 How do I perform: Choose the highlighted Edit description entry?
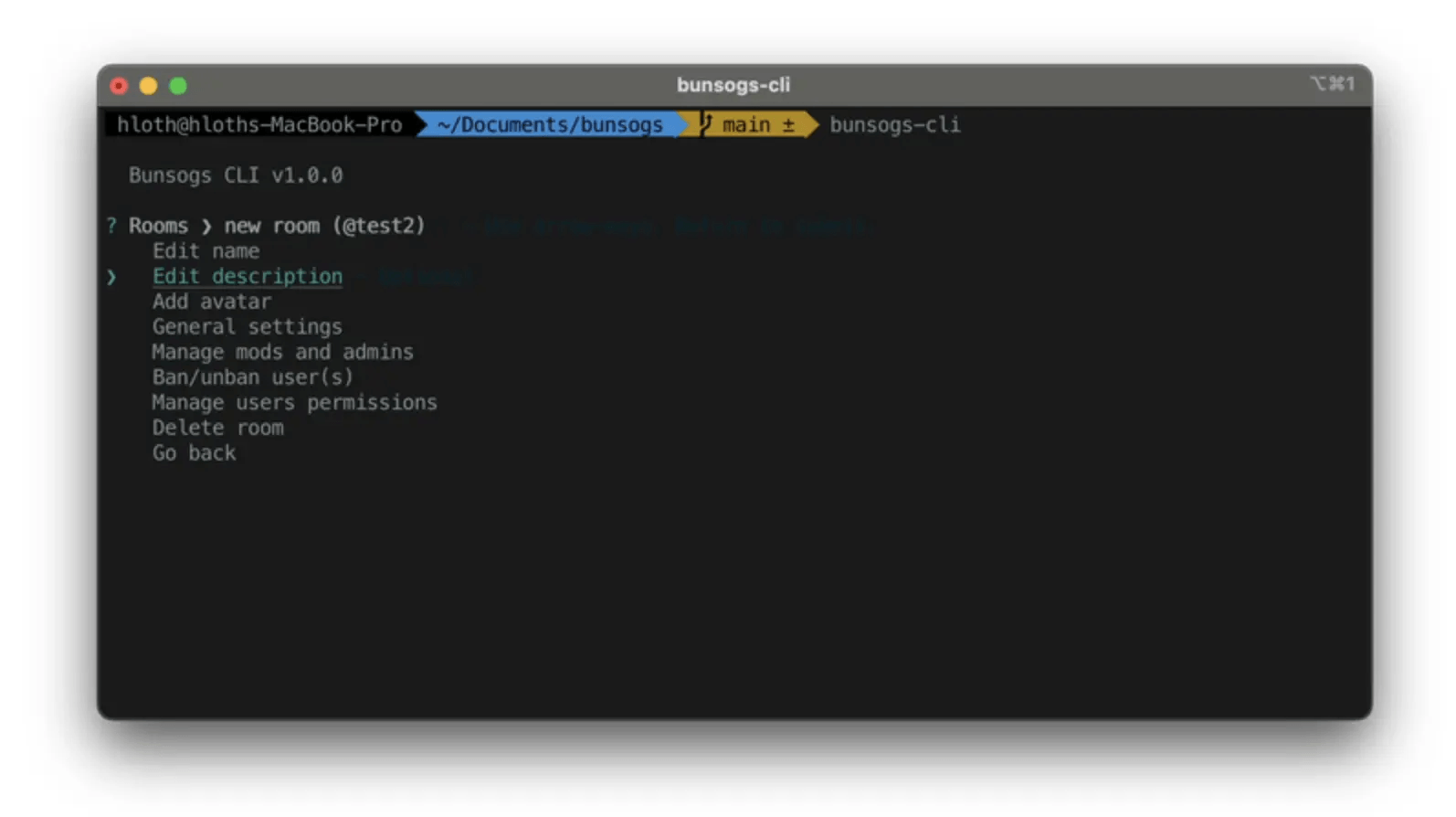248,277
